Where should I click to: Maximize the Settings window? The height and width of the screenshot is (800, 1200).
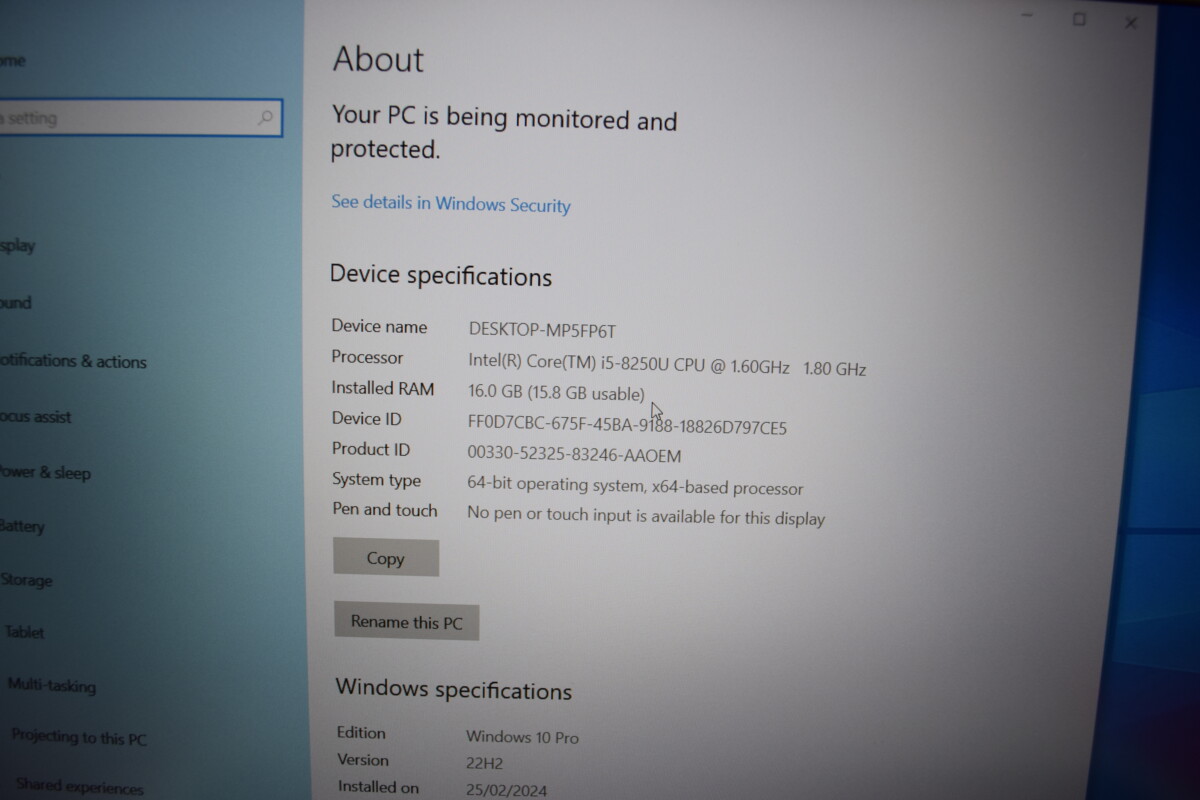click(x=1079, y=19)
